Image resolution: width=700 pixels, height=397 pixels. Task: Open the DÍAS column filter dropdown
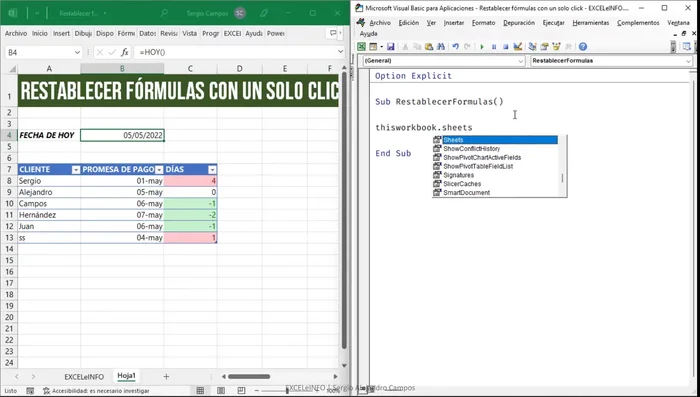[212, 170]
